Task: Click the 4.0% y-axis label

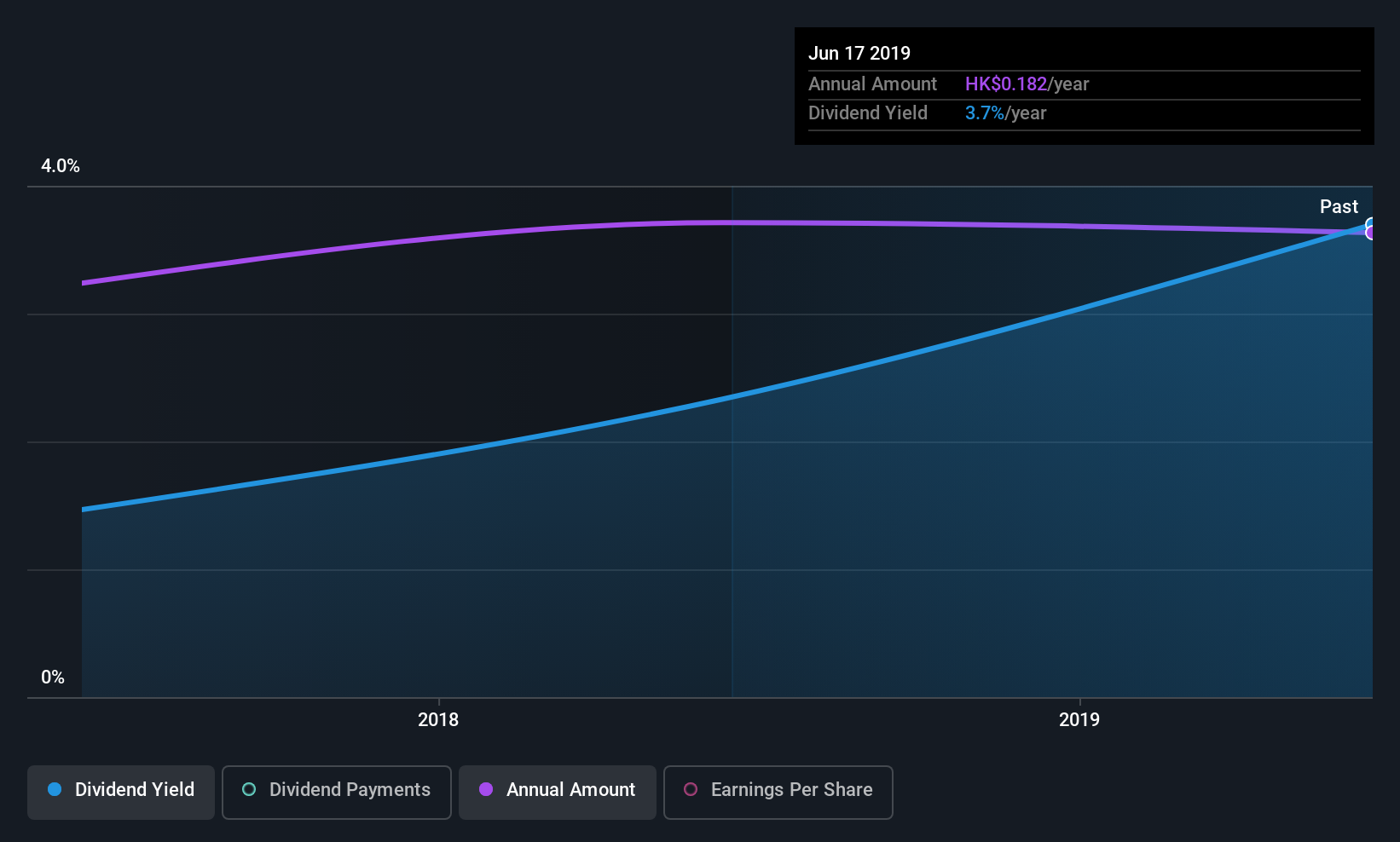Action: (61, 165)
